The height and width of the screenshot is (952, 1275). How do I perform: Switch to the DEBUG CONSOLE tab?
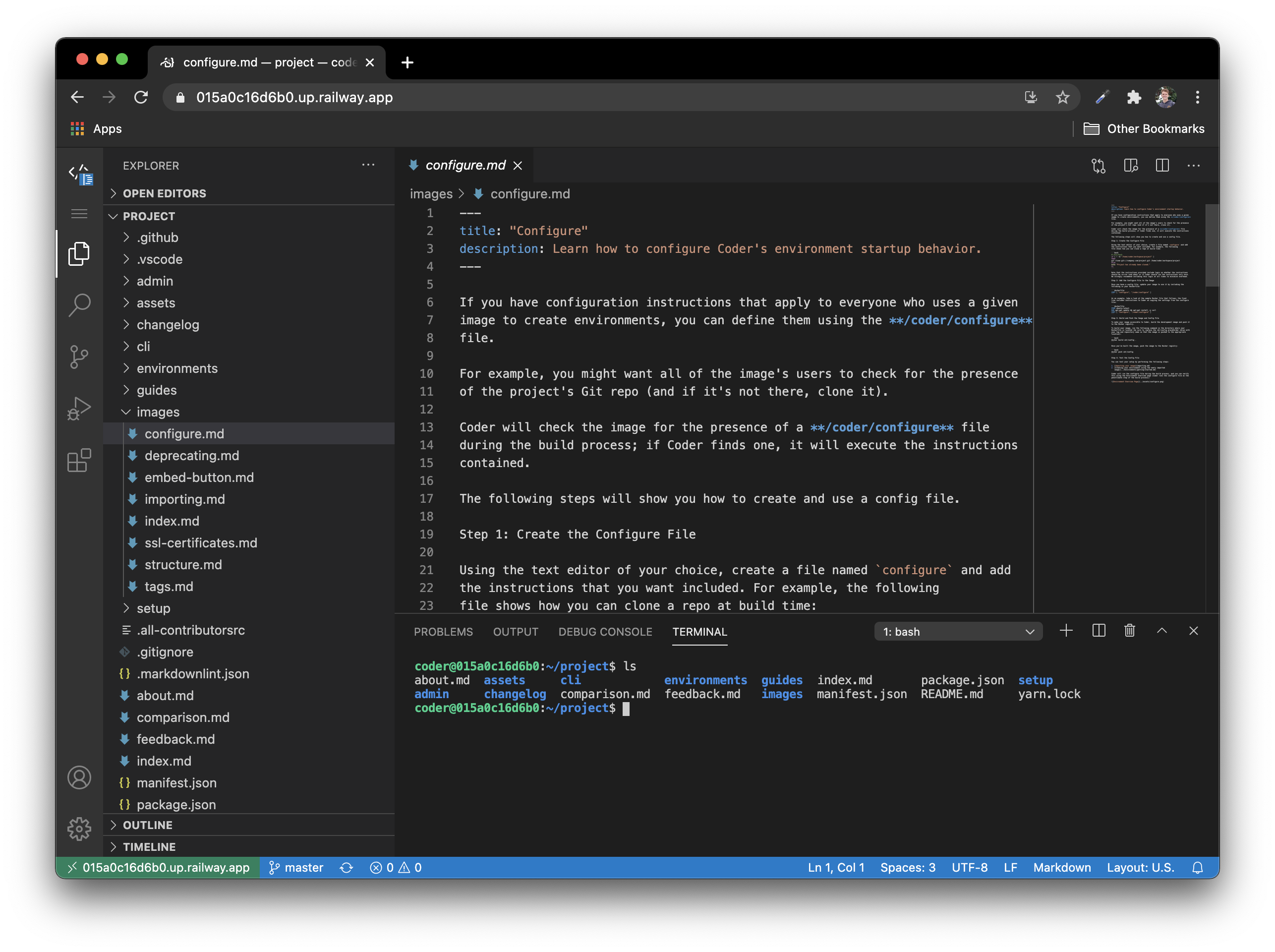click(605, 632)
